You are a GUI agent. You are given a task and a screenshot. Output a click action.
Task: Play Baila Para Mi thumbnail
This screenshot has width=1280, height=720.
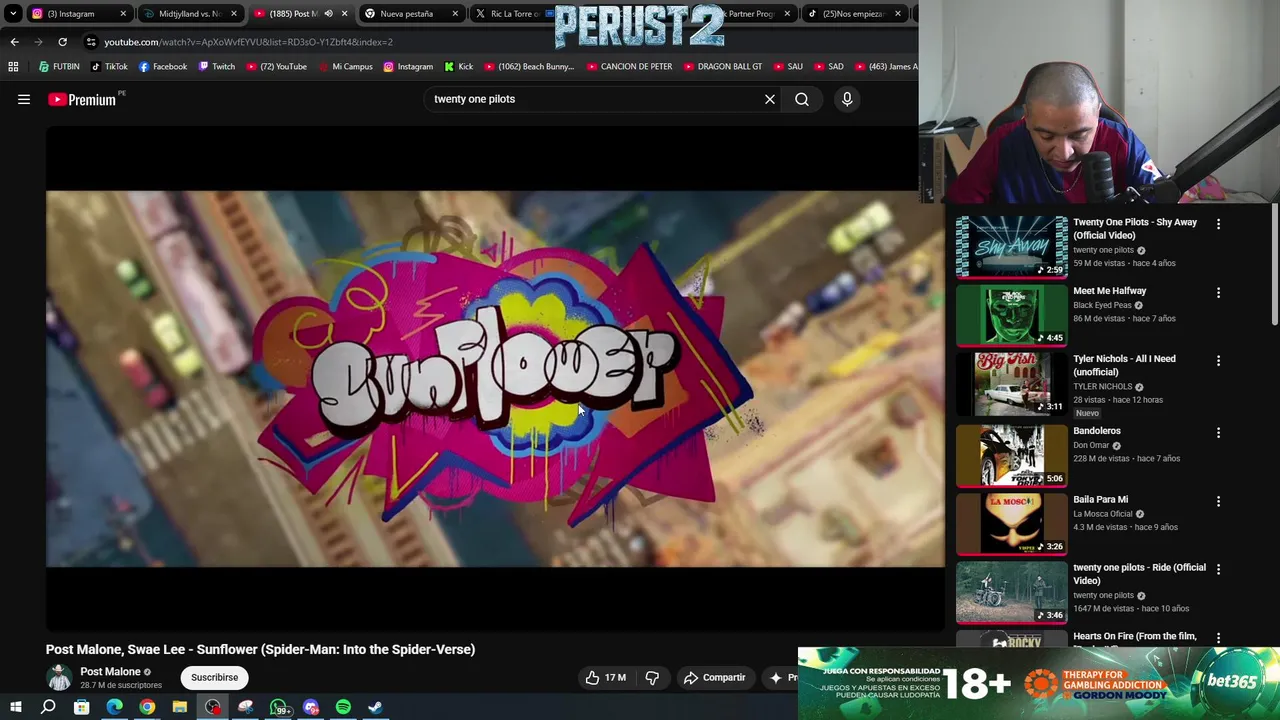(1011, 524)
